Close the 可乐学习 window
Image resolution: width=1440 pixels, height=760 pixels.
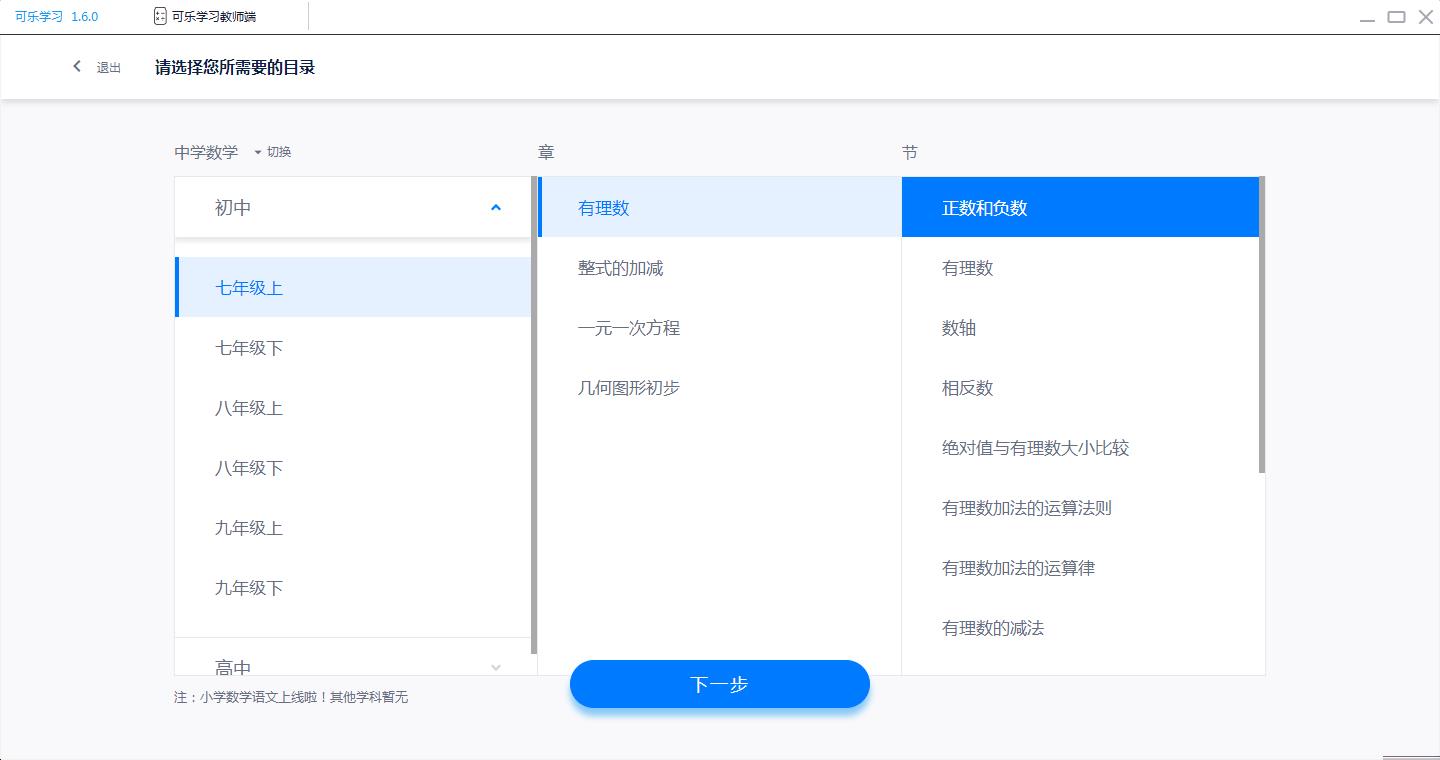coord(1426,17)
